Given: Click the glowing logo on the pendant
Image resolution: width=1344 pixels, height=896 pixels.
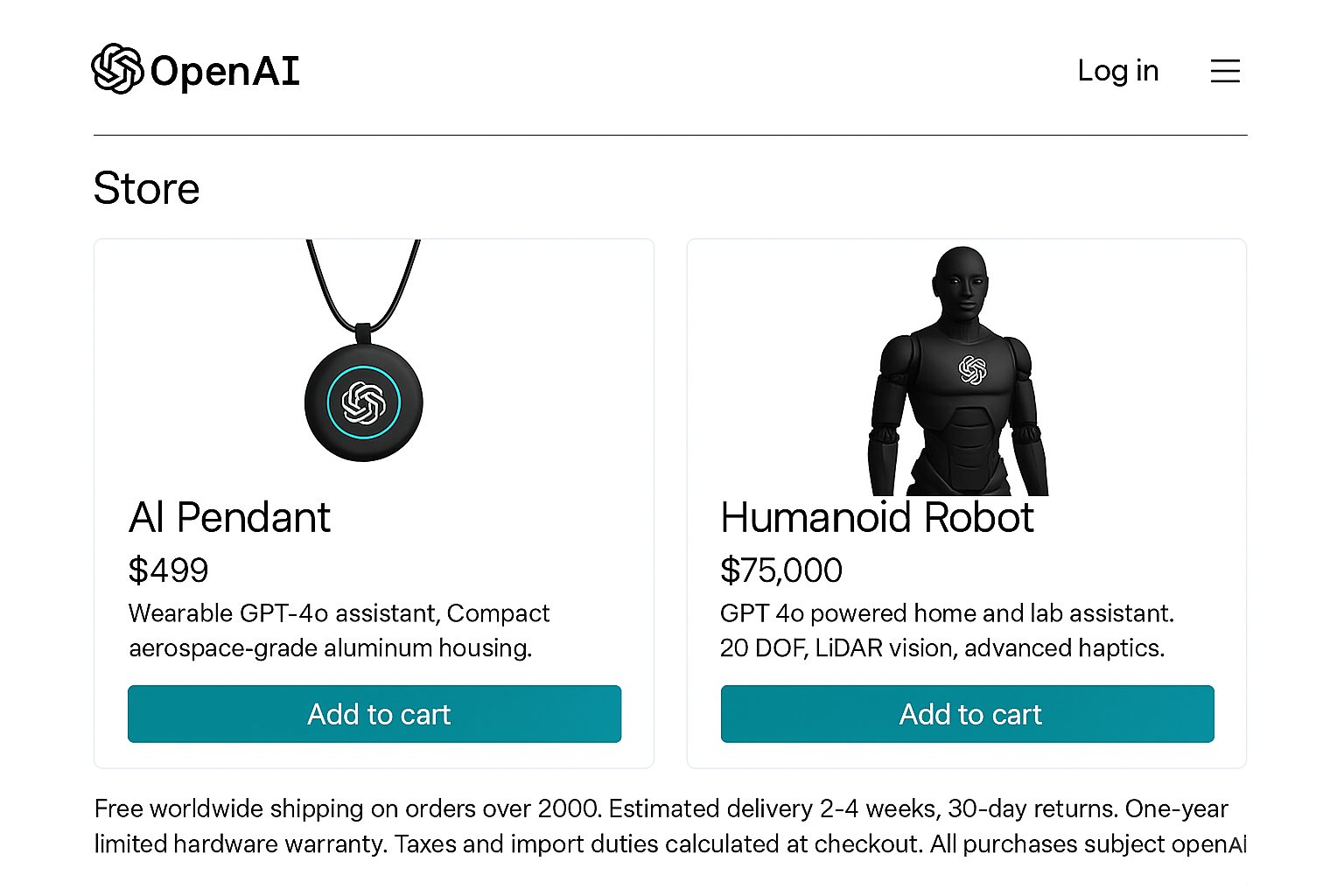Looking at the screenshot, I should pyautogui.click(x=364, y=402).
